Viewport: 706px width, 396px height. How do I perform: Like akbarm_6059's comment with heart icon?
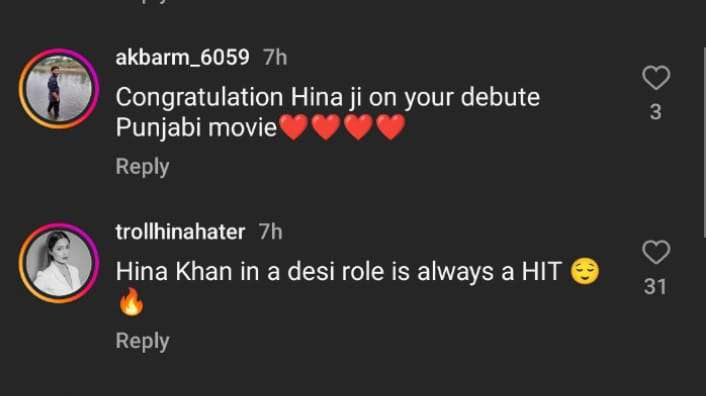[x=656, y=78]
